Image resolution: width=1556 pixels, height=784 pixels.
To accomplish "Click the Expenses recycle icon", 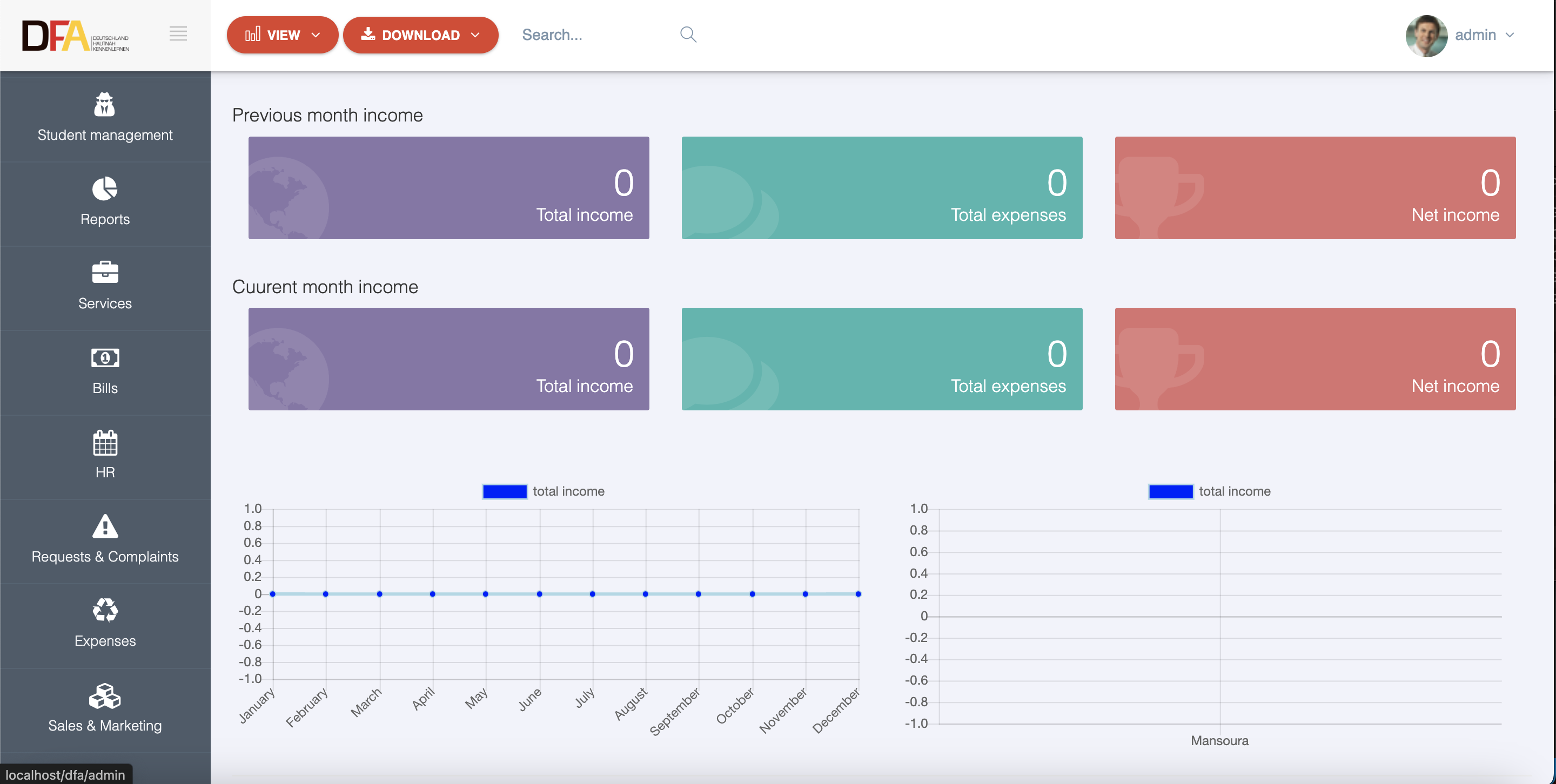I will coord(104,610).
